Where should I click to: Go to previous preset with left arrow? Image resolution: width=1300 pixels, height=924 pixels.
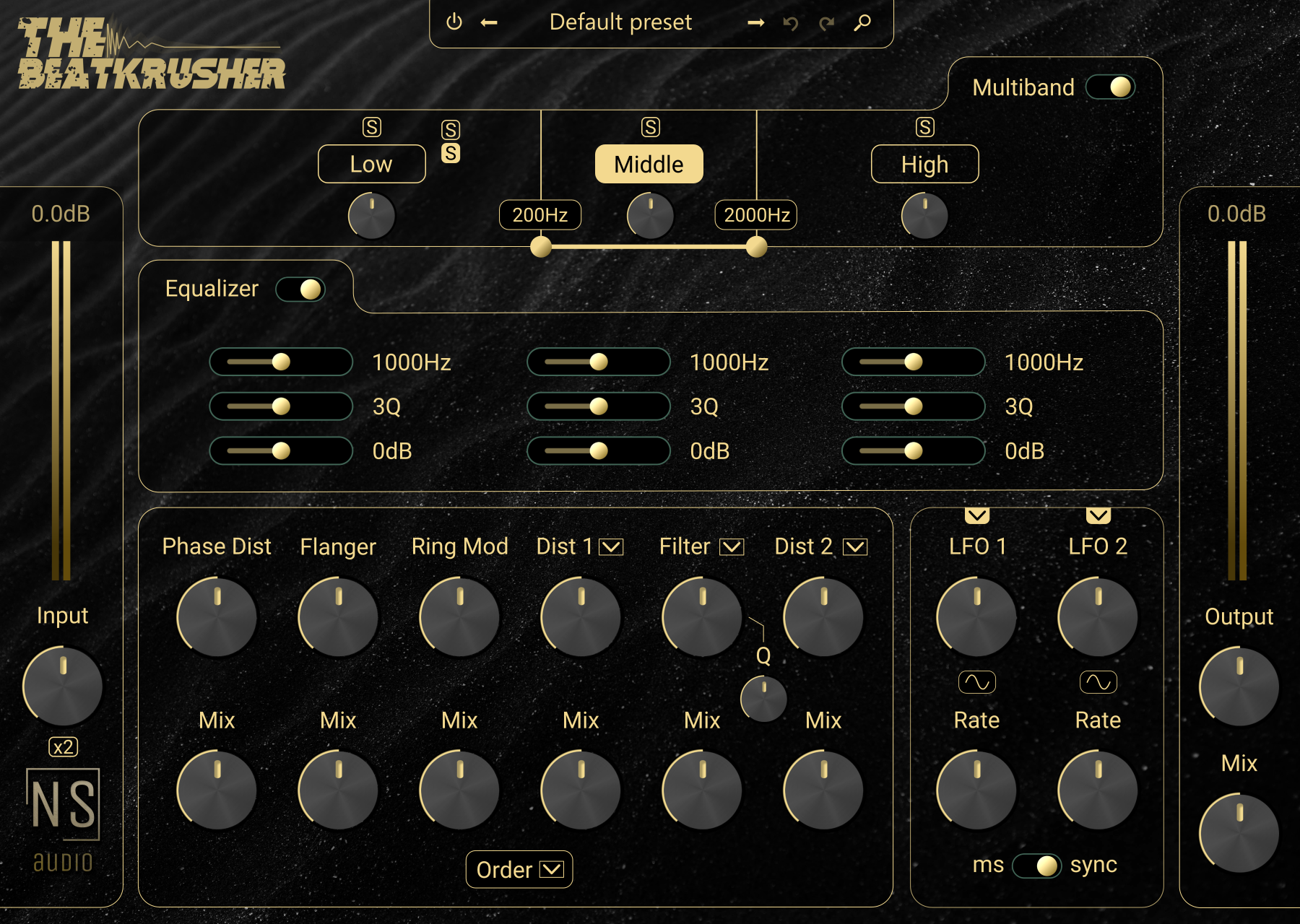489,23
